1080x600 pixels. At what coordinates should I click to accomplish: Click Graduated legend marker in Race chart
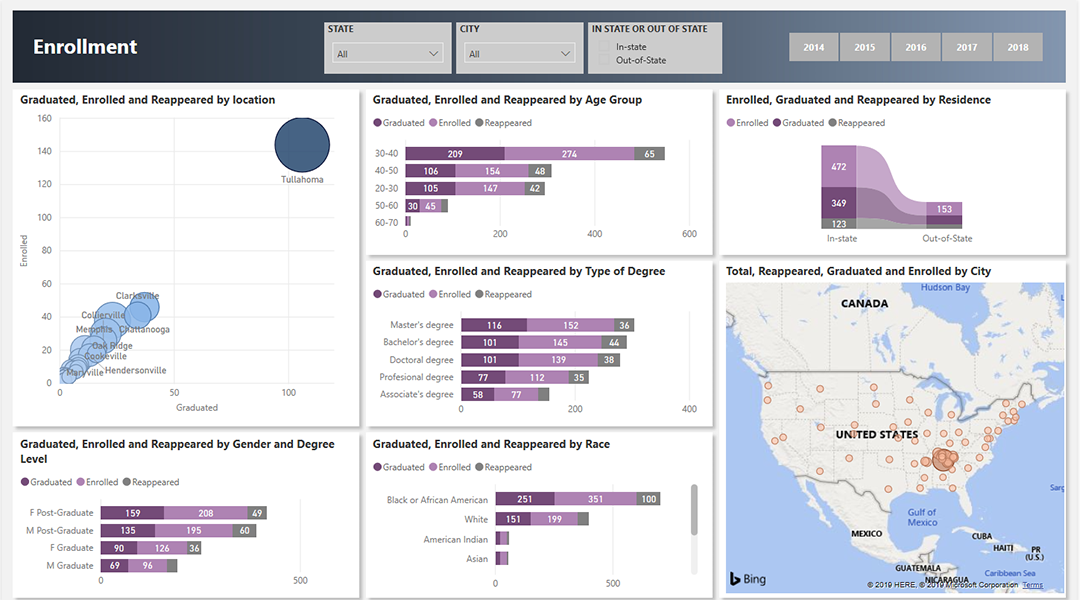tap(377, 467)
